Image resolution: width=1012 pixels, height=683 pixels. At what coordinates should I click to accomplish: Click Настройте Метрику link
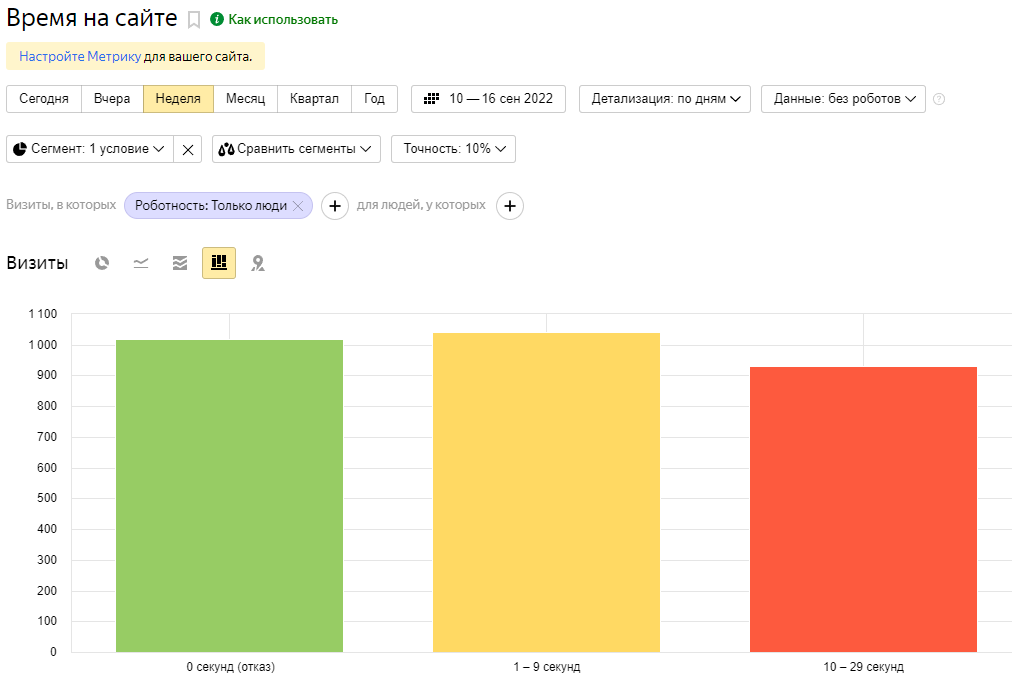point(80,56)
